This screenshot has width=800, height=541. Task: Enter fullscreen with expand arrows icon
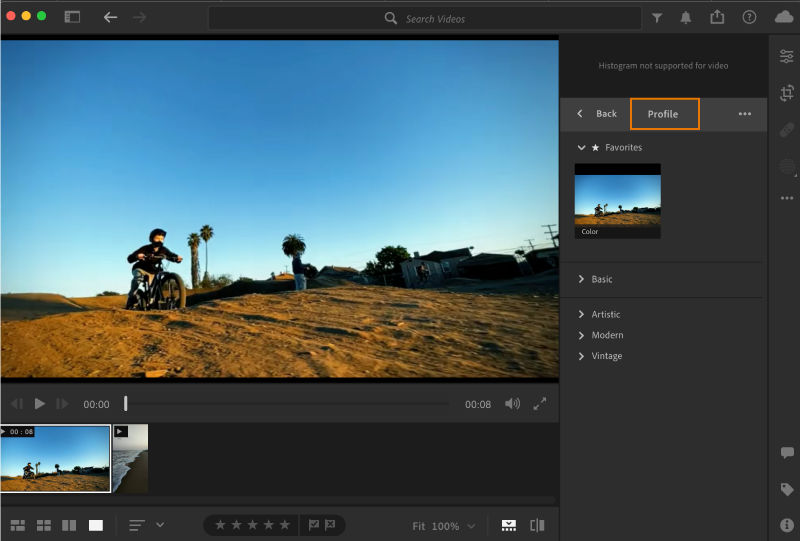540,404
